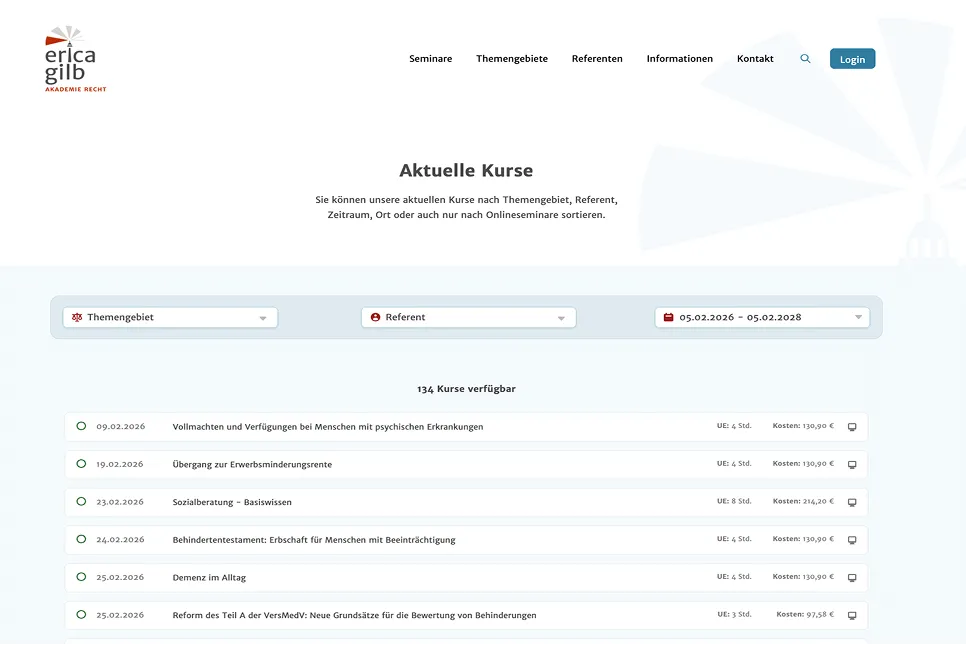The image size is (966, 652).
Task: Navigate to the Kontakt page
Action: click(x=755, y=59)
